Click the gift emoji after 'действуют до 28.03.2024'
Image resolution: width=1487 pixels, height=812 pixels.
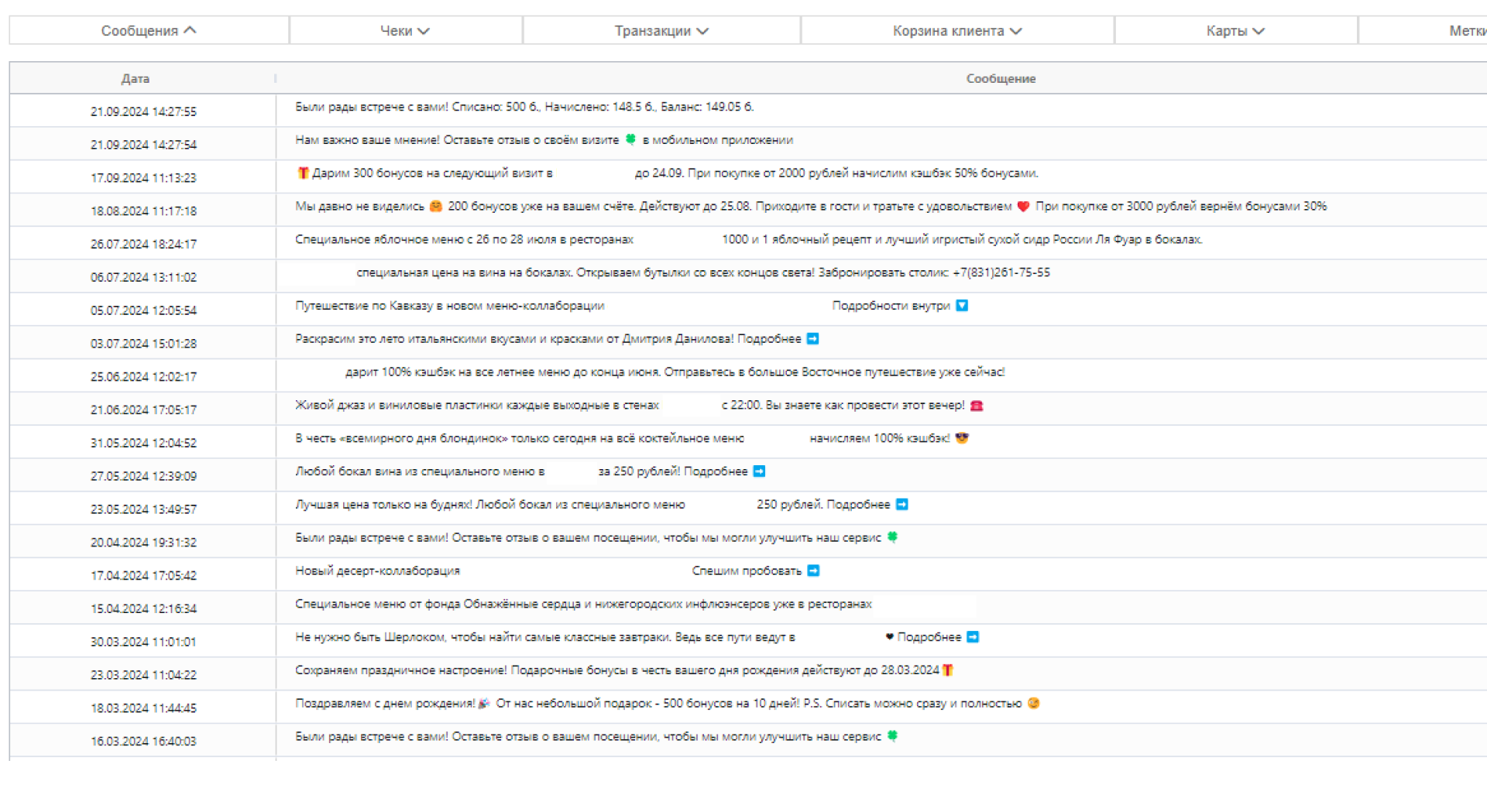(948, 670)
